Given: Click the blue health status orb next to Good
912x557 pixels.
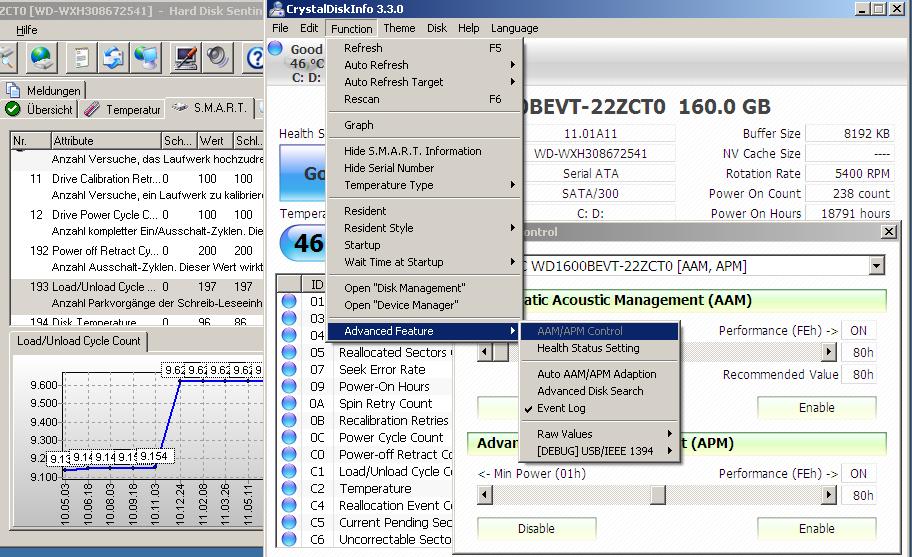Looking at the screenshot, I should pos(276,49).
